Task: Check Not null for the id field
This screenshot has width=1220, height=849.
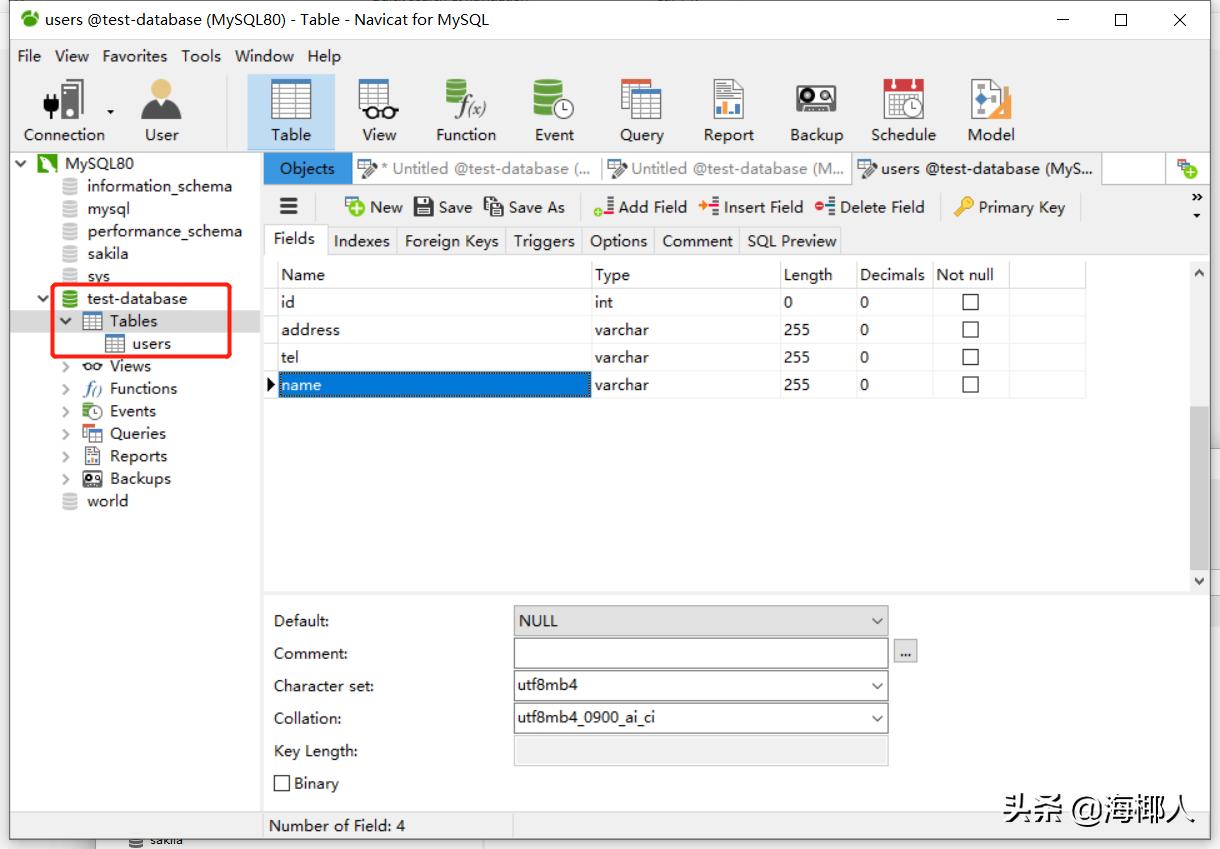Action: point(970,302)
